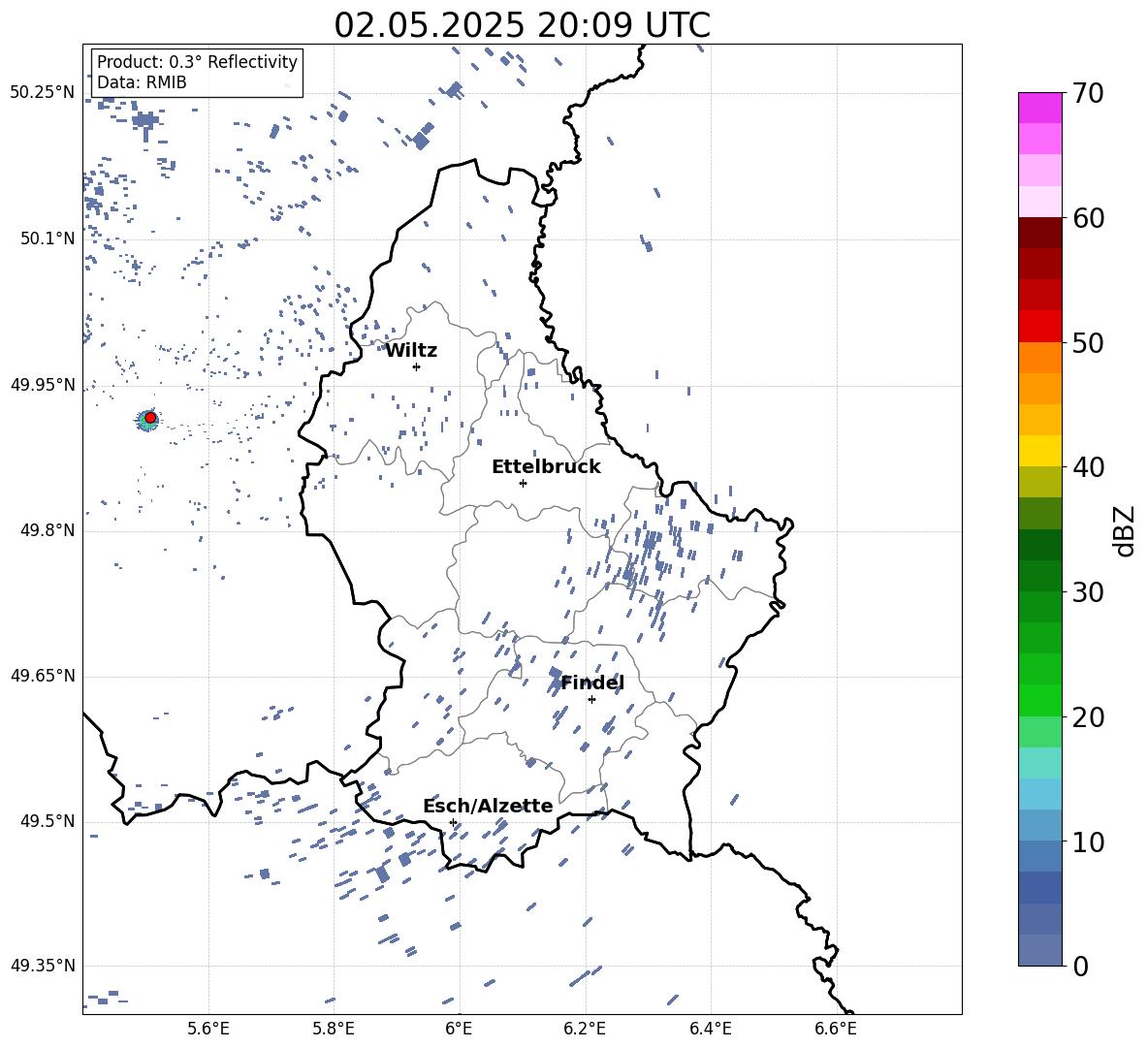Click the 50 dBZ colorbar label
The width and height of the screenshot is (1148, 1048).
click(1088, 343)
